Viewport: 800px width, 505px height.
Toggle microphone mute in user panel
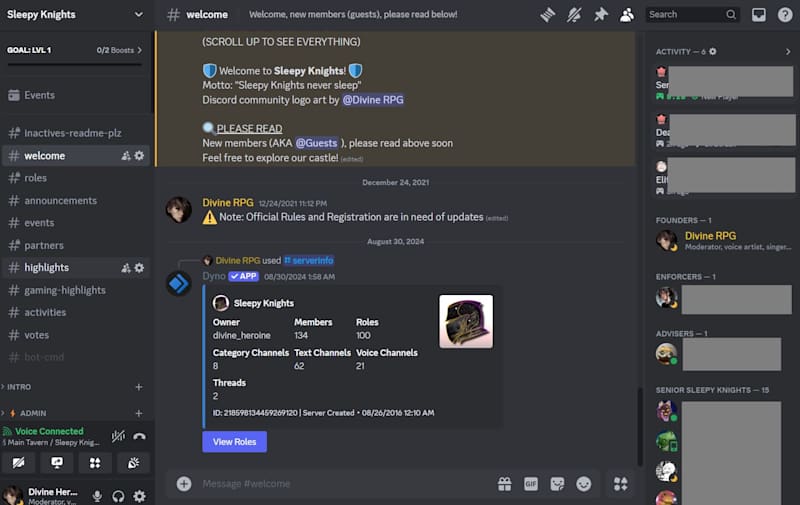coord(97,496)
